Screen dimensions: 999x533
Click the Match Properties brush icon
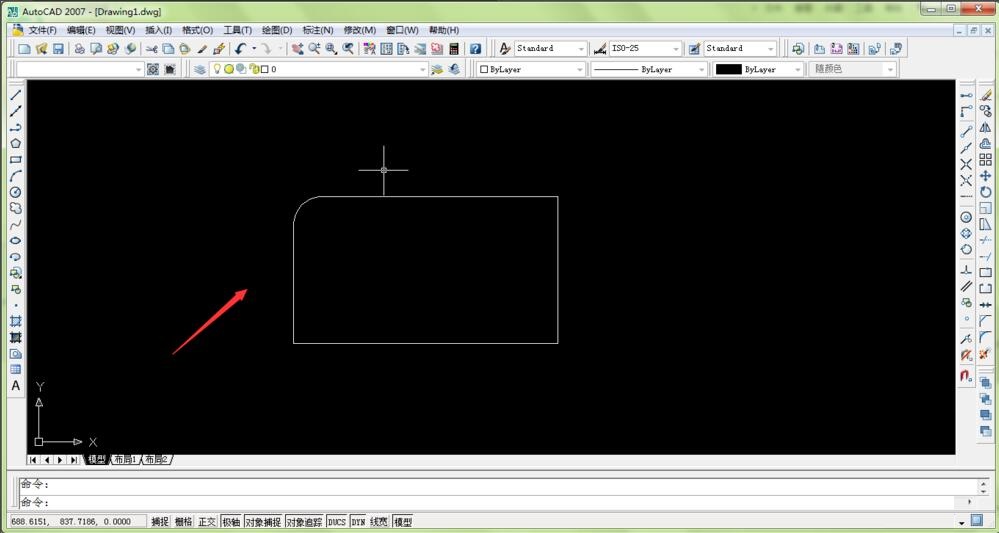tap(202, 48)
